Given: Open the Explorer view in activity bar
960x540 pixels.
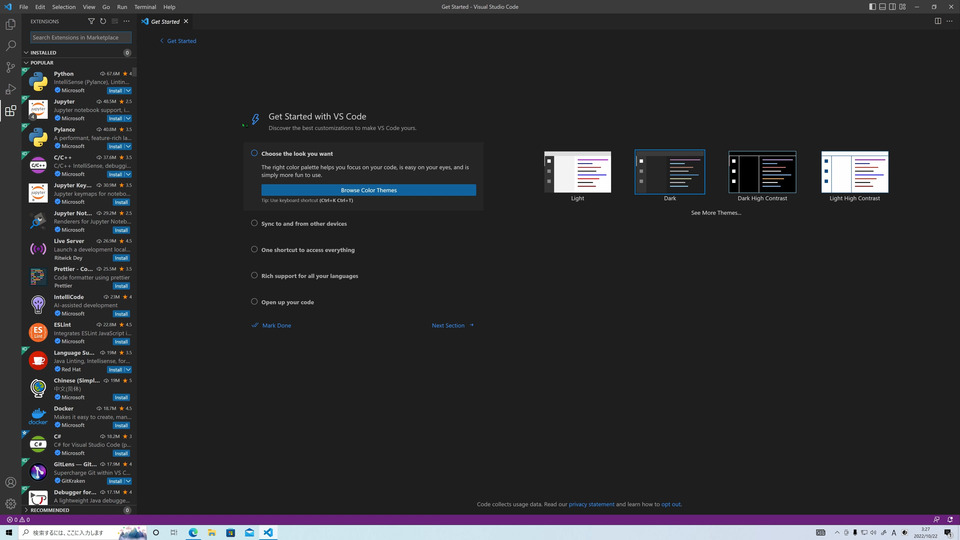Looking at the screenshot, I should click(10, 24).
